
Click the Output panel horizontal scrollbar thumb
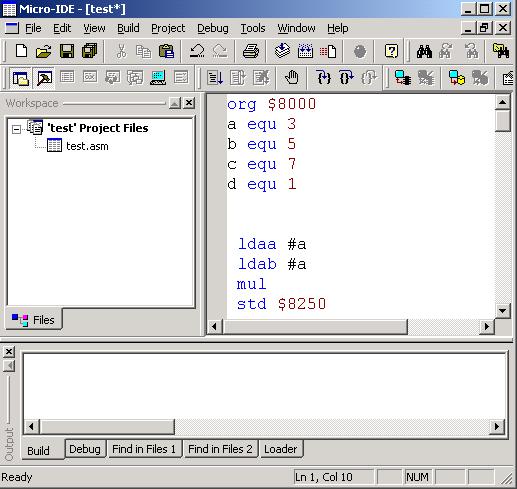point(107,426)
